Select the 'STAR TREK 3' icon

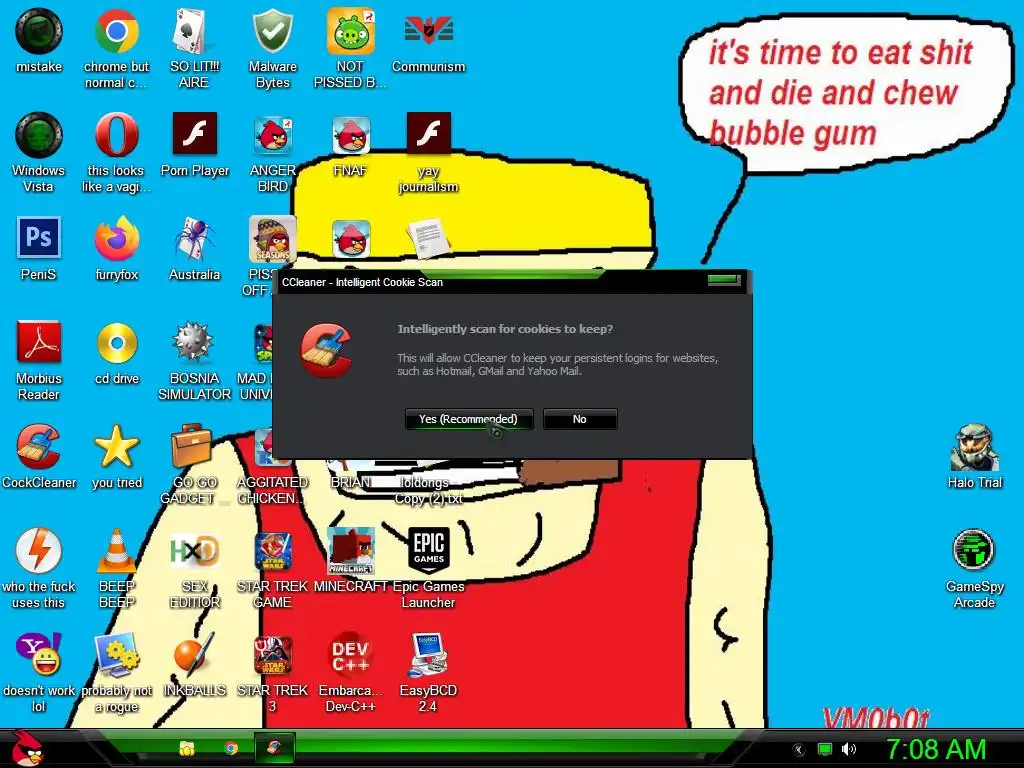pos(272,672)
